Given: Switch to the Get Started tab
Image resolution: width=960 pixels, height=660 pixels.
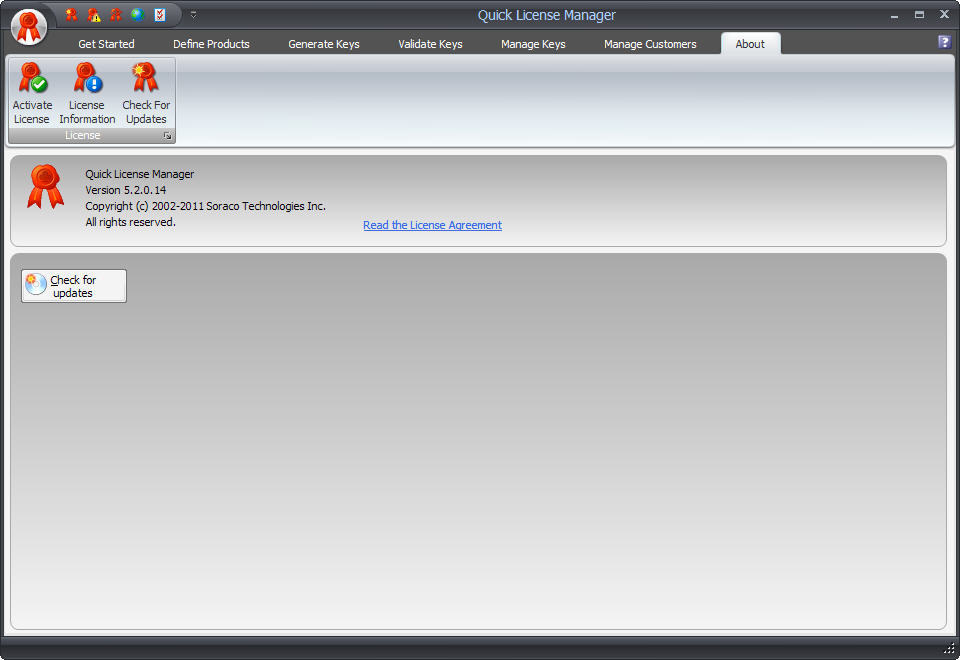Looking at the screenshot, I should 106,44.
